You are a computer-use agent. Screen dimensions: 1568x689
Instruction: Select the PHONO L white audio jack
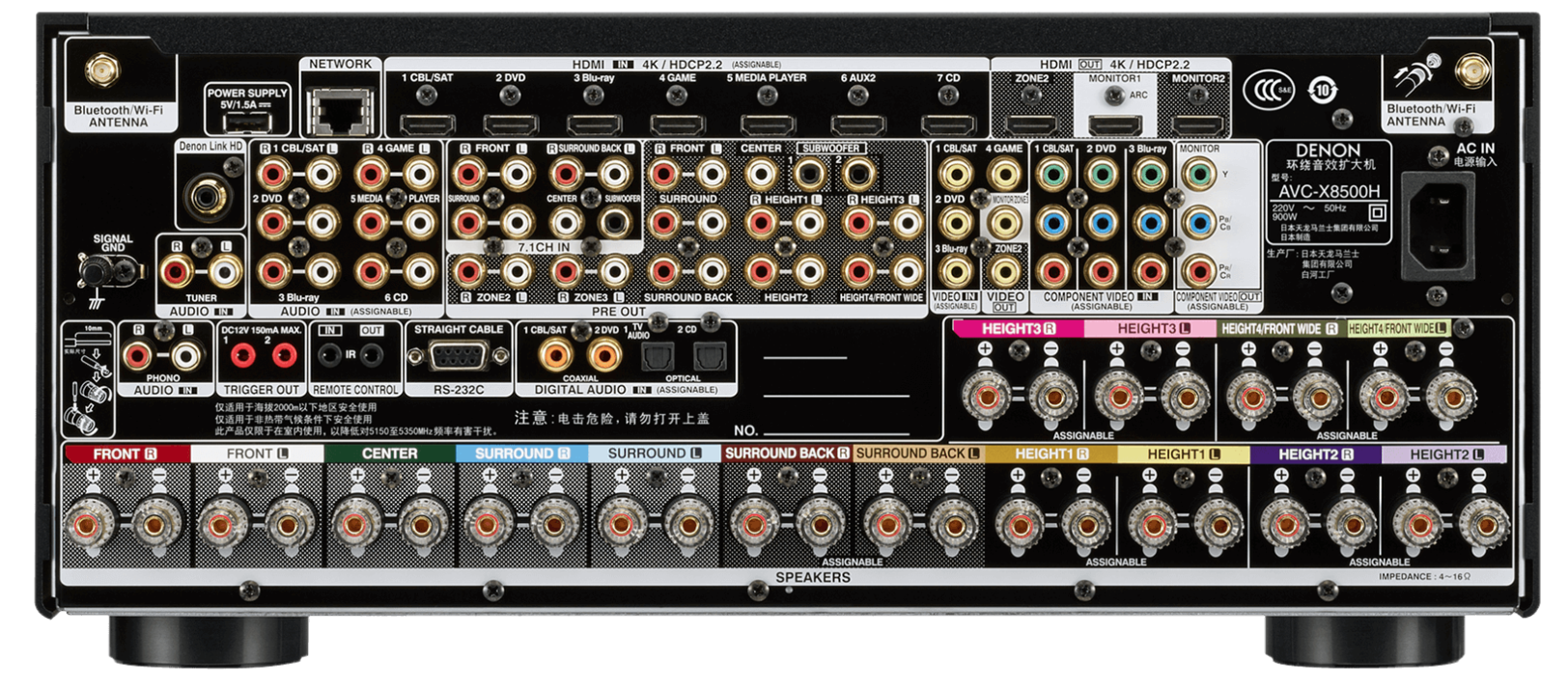[x=186, y=356]
